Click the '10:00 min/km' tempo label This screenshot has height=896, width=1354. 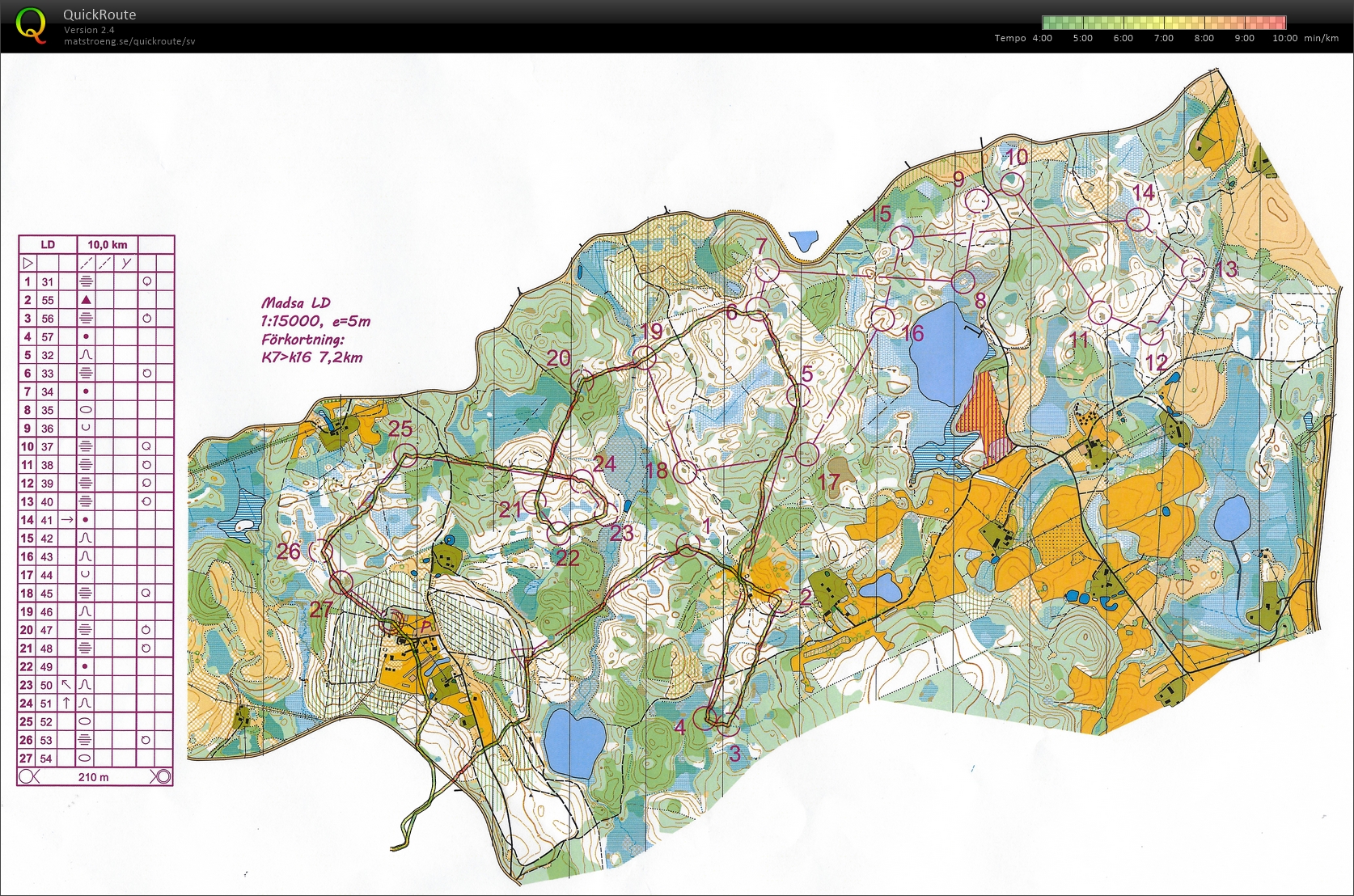pyautogui.click(x=1305, y=38)
